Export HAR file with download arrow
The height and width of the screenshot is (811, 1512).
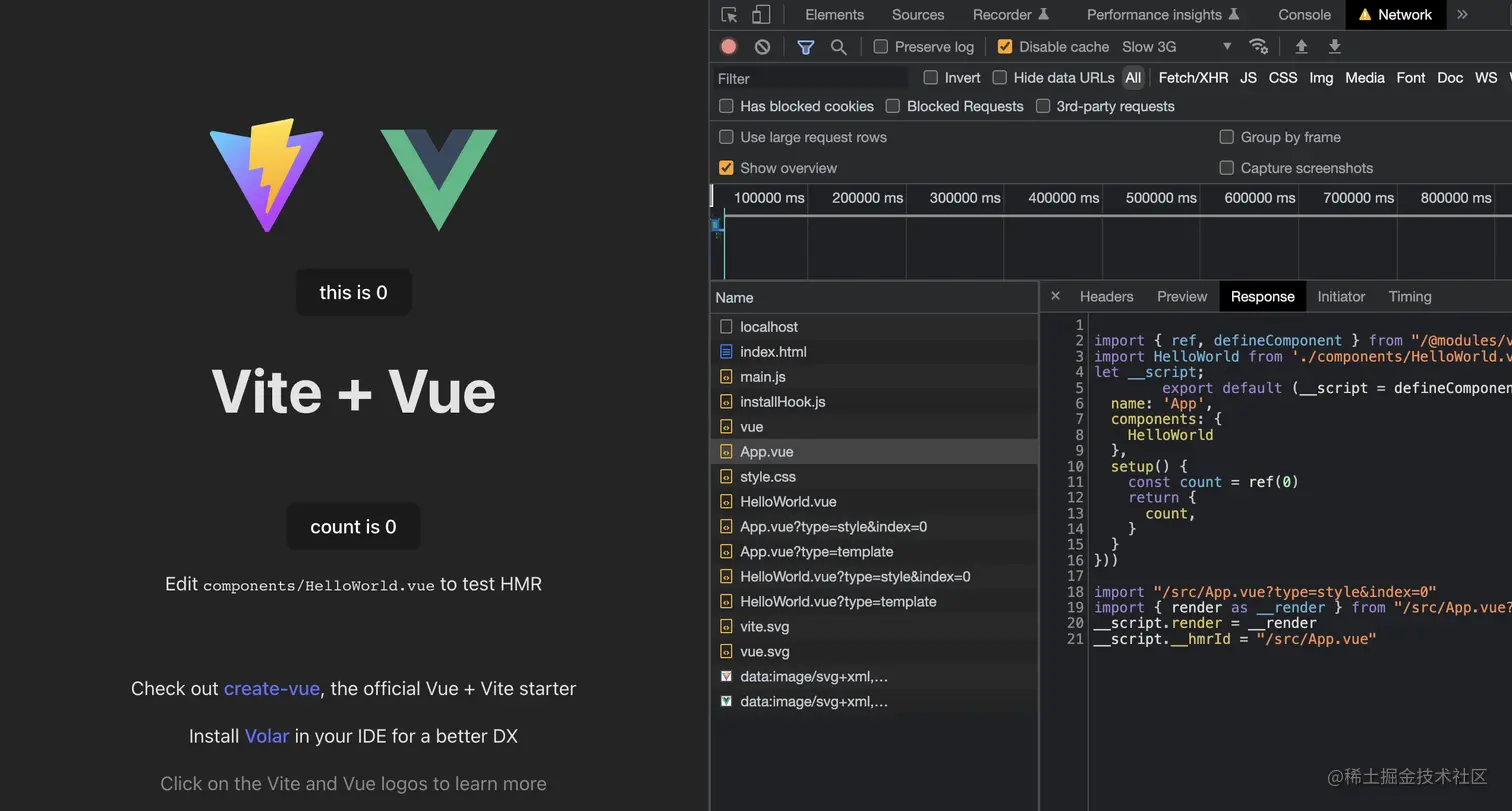(1334, 47)
